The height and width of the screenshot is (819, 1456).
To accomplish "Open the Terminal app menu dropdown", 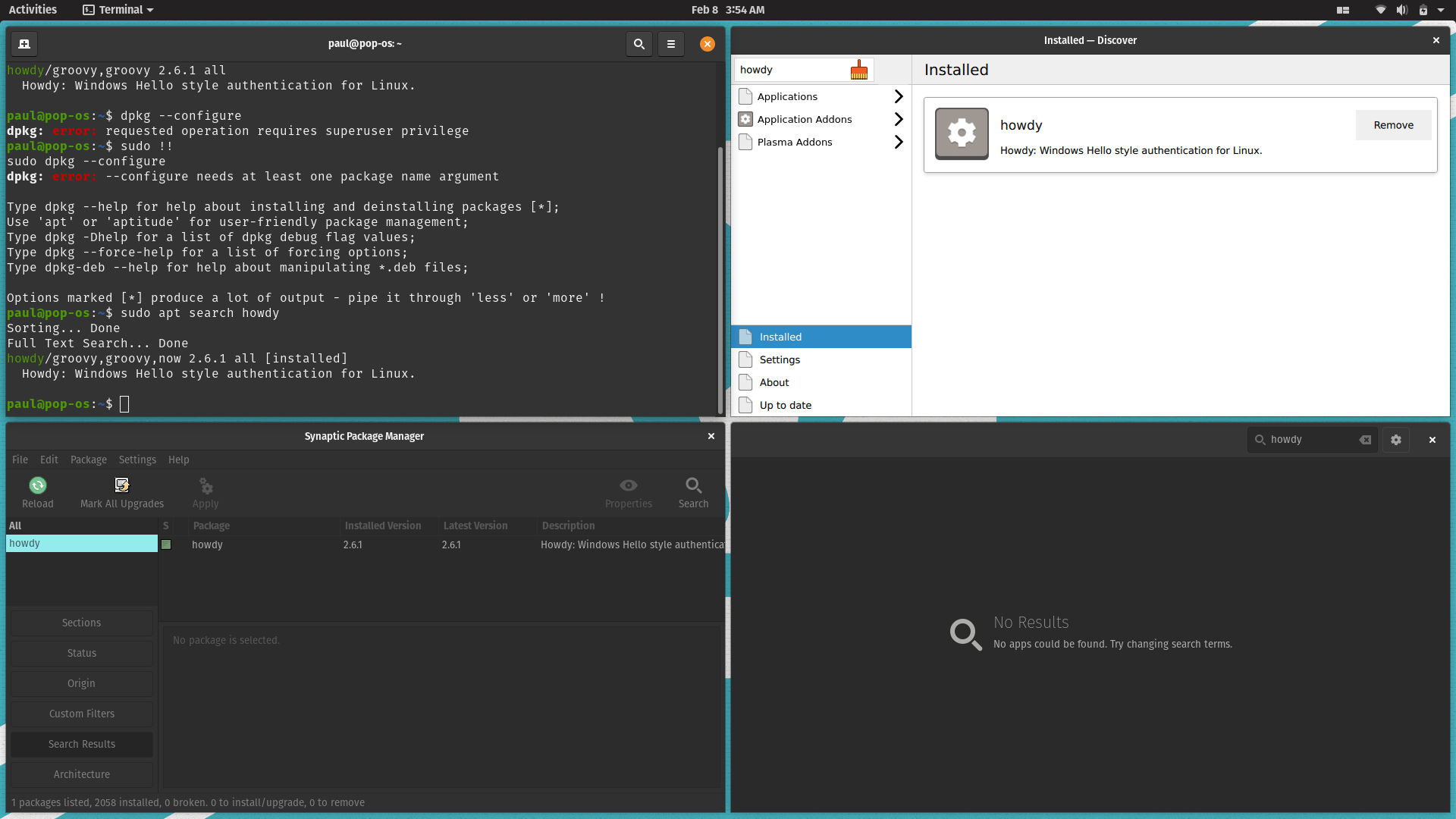I will pos(119,10).
